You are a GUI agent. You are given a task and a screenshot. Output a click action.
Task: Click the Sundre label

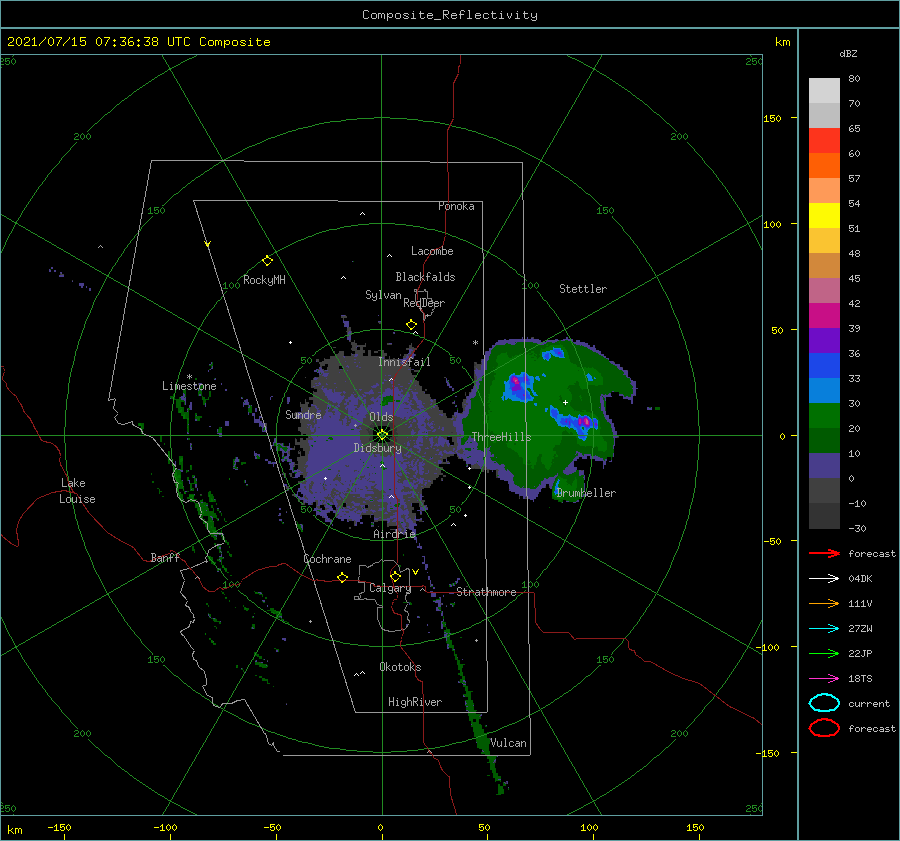[304, 414]
